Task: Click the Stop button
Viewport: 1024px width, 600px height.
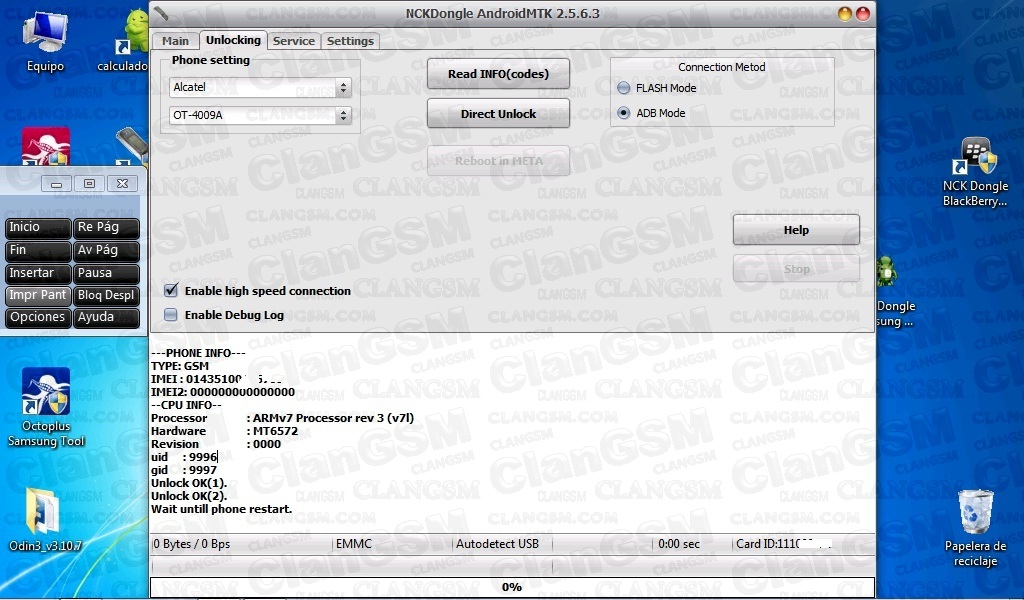Action: click(796, 269)
